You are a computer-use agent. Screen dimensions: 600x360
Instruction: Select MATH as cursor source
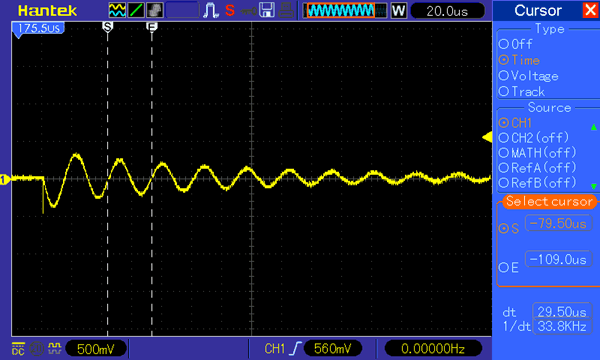538,153
